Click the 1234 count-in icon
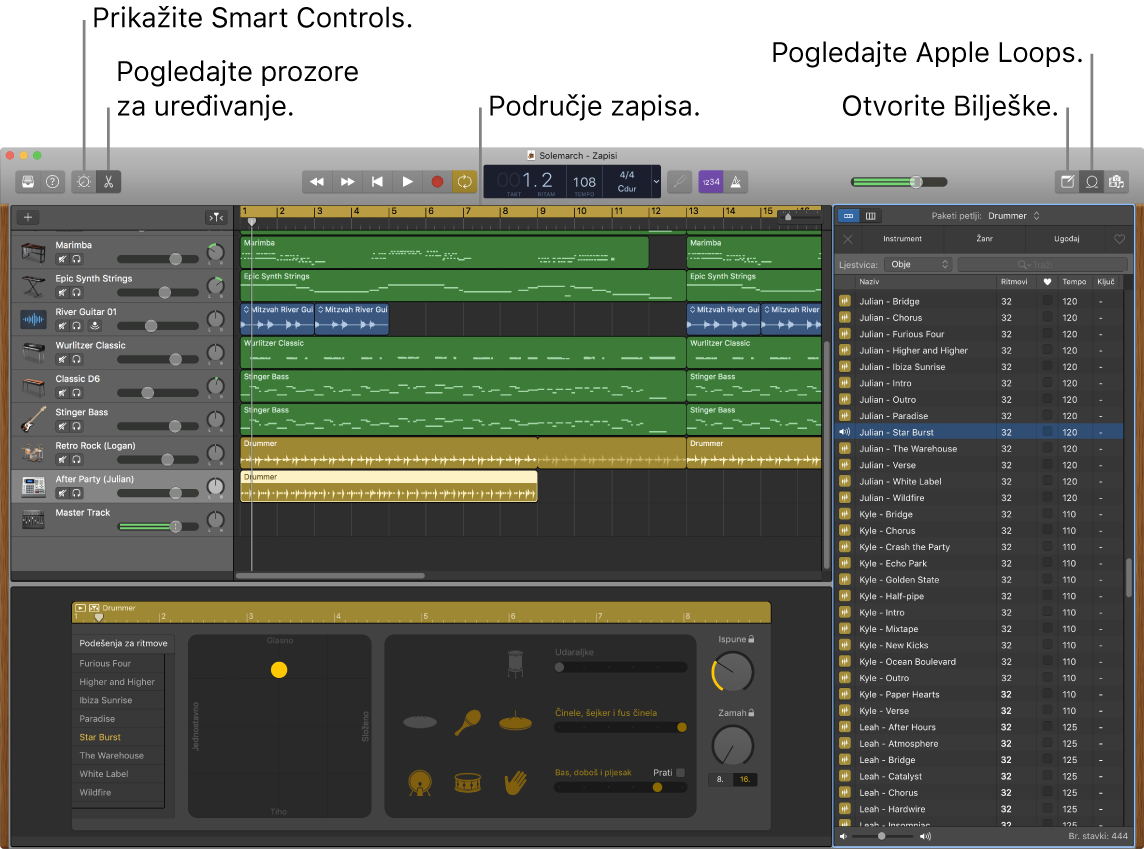The width and height of the screenshot is (1144, 849). pyautogui.click(x=710, y=181)
